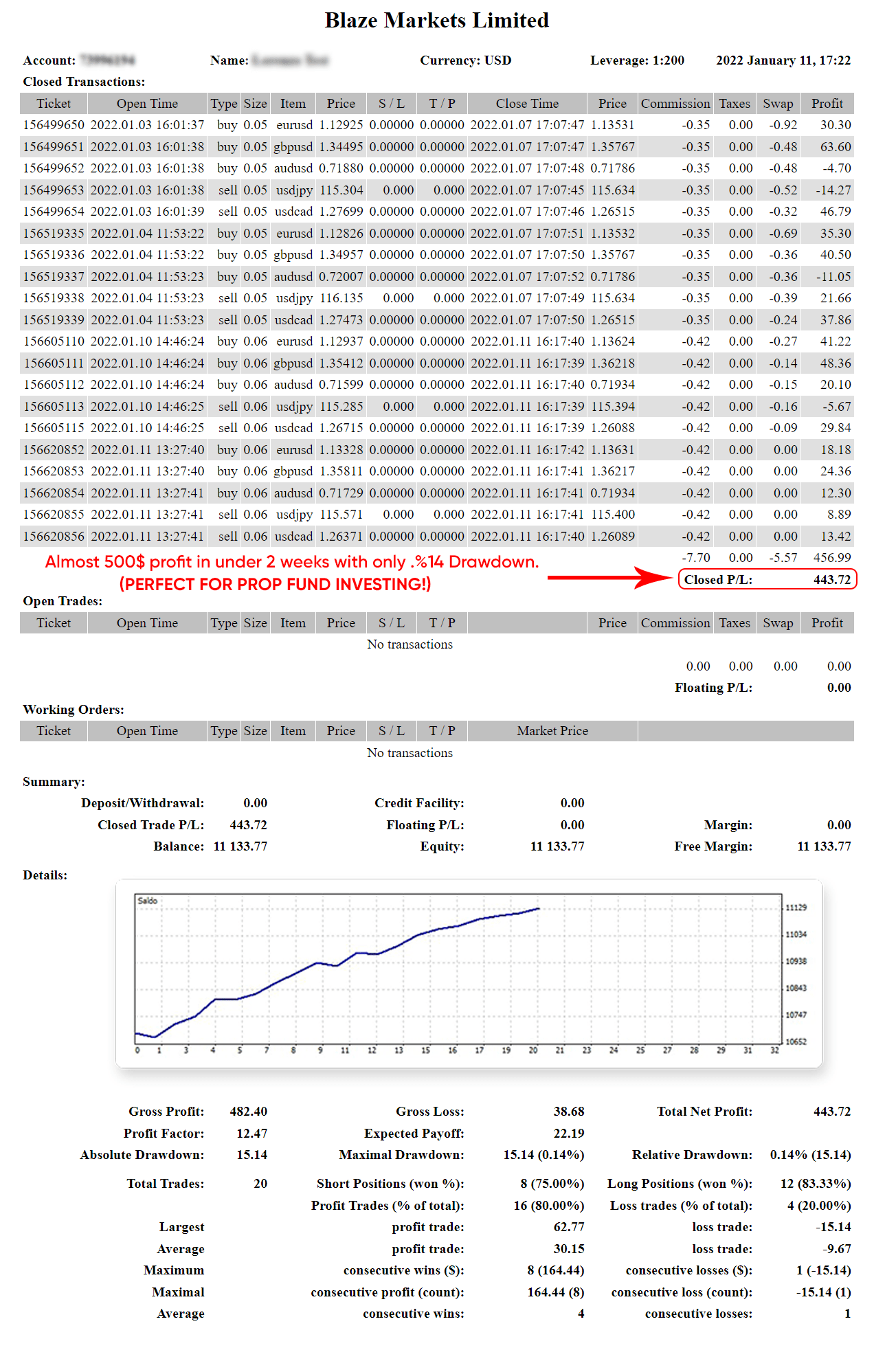Click the Saldo balance line chart
Image resolution: width=874 pixels, height=1372 pixels.
469,974
